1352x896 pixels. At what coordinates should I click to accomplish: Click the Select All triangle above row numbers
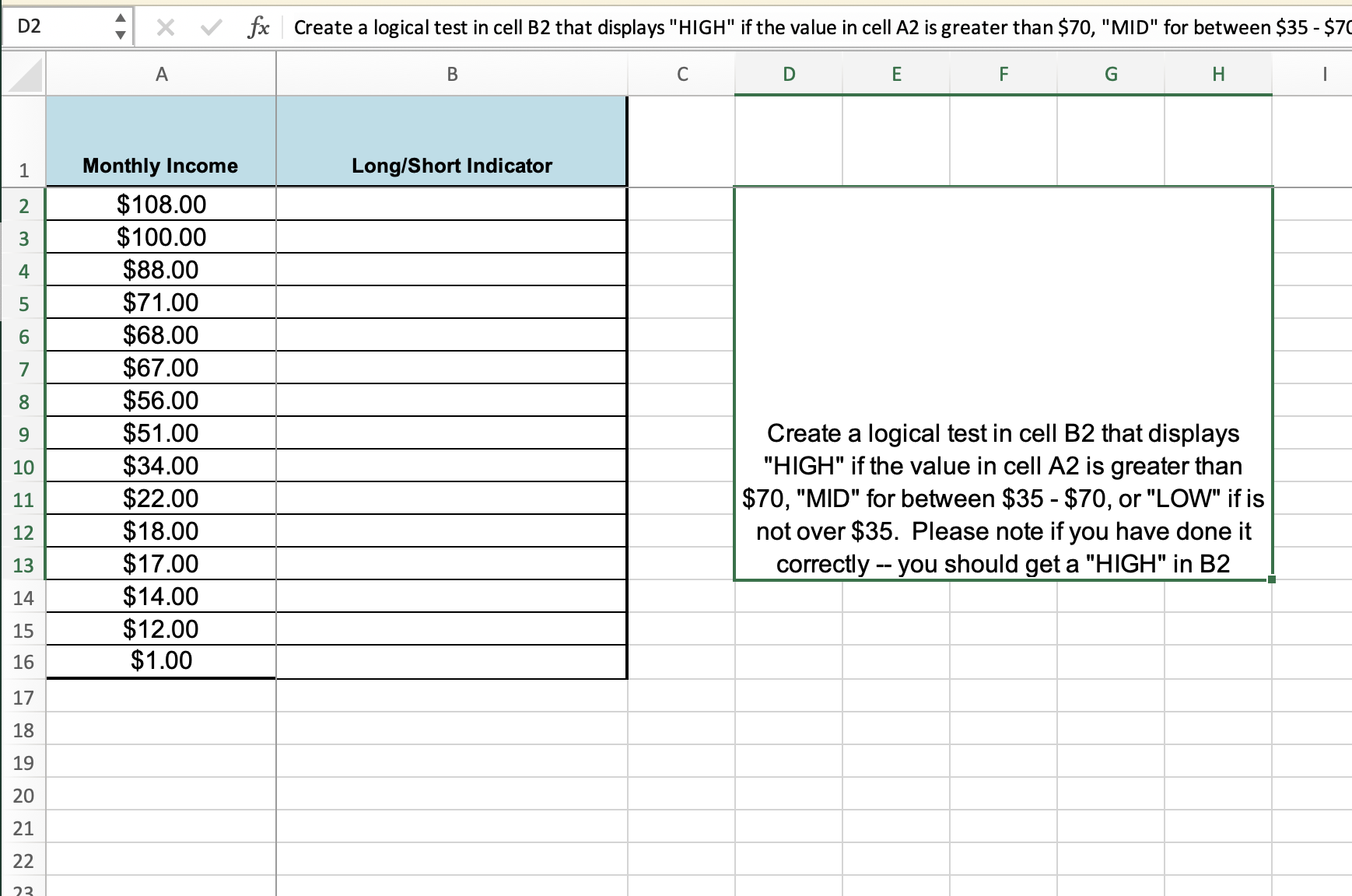pyautogui.click(x=23, y=75)
